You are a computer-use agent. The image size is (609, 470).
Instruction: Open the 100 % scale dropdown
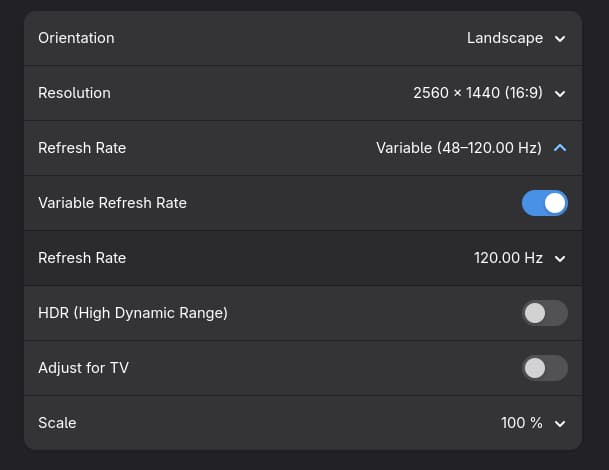[522, 423]
